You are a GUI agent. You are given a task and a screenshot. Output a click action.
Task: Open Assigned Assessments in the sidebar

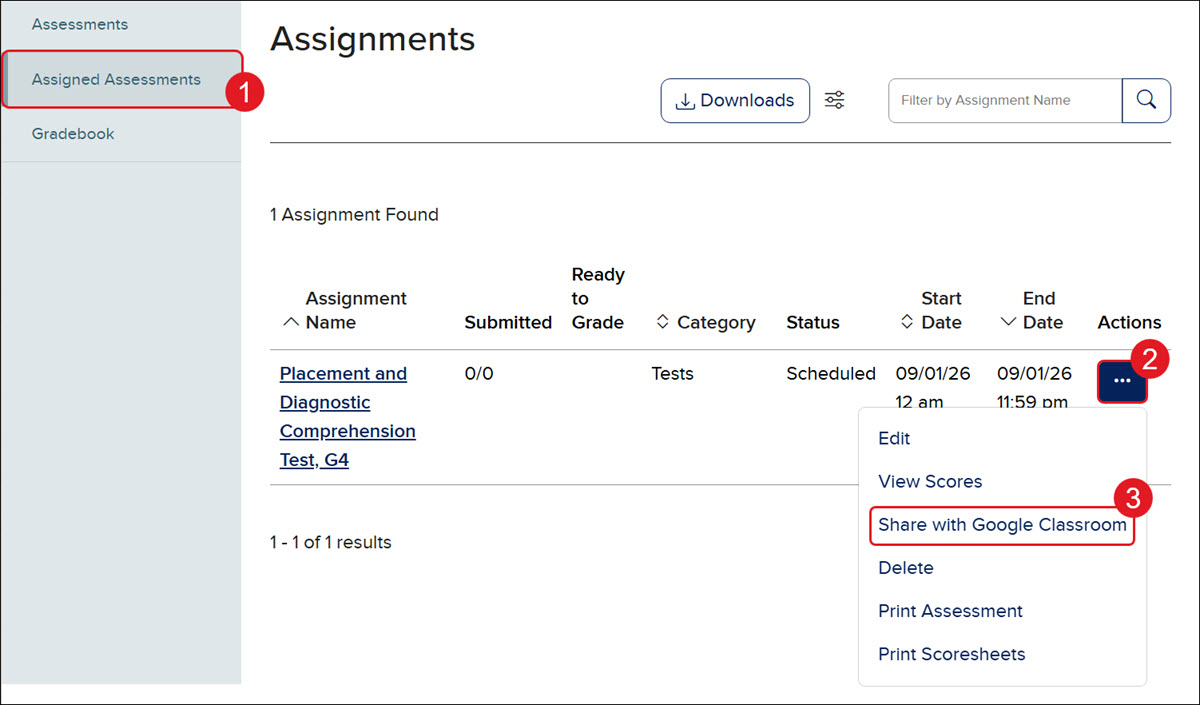pos(116,79)
